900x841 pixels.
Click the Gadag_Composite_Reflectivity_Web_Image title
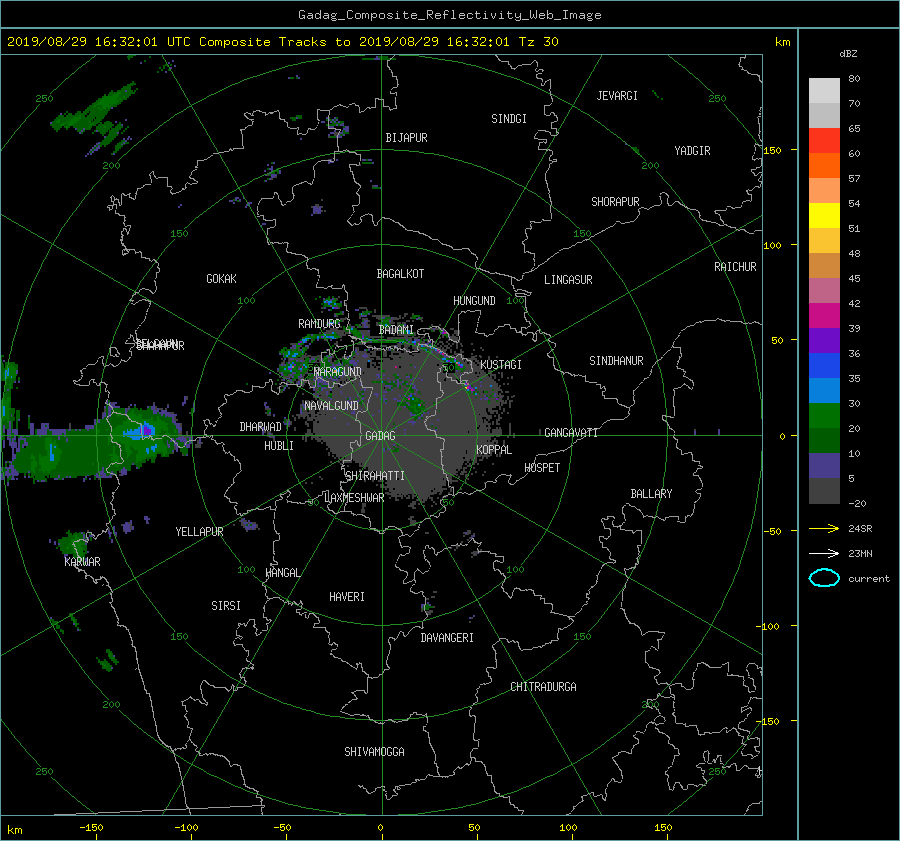(449, 15)
